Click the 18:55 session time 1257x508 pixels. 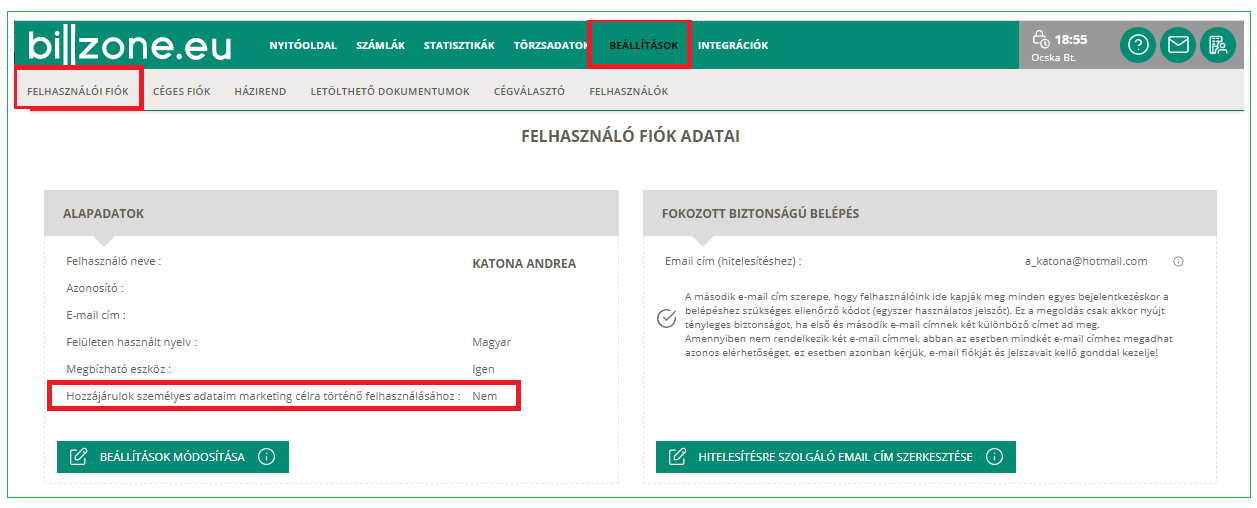point(1071,40)
